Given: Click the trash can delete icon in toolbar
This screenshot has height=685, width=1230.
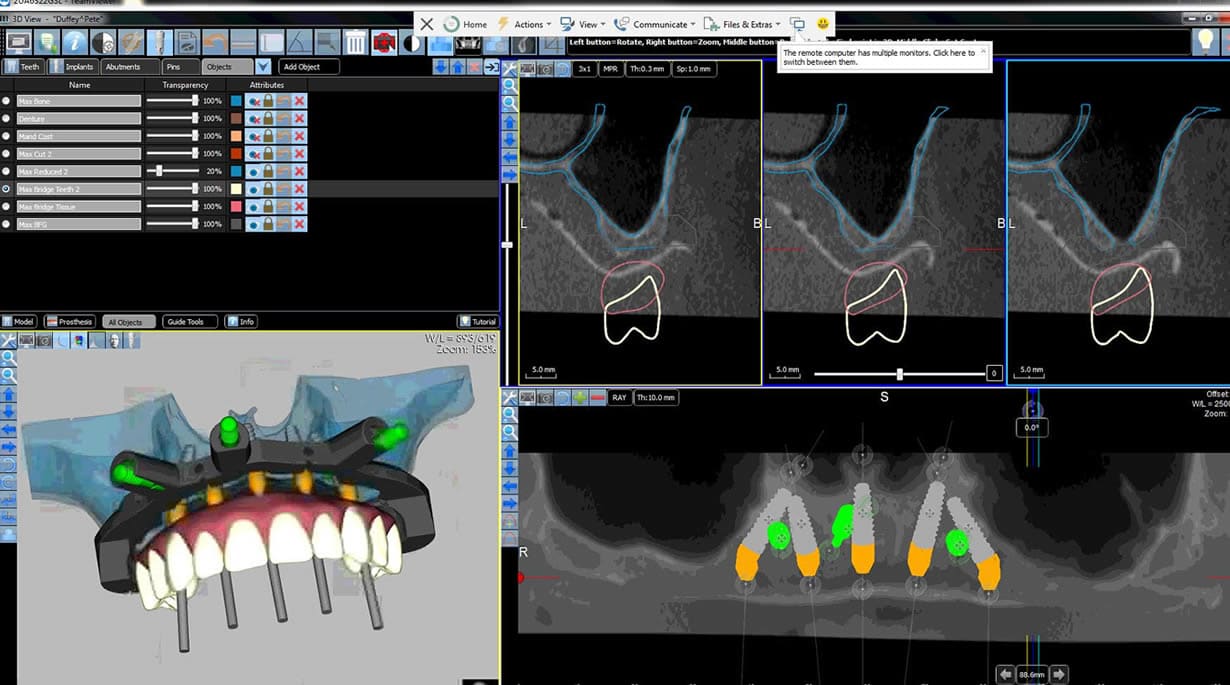Looking at the screenshot, I should click(x=355, y=42).
